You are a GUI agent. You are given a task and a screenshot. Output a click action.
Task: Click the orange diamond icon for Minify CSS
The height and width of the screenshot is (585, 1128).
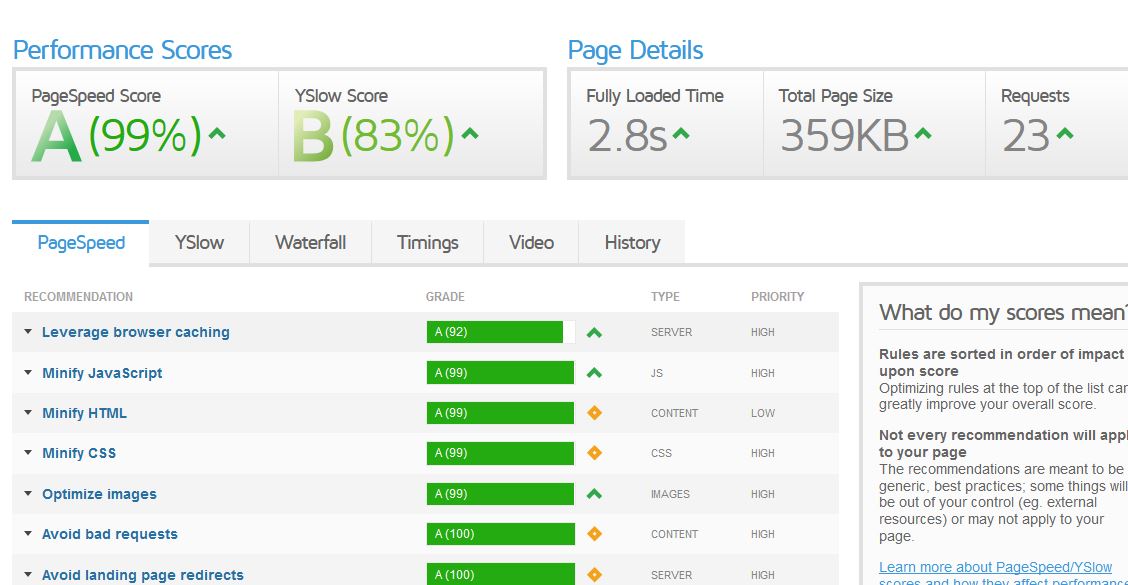[x=594, y=453]
